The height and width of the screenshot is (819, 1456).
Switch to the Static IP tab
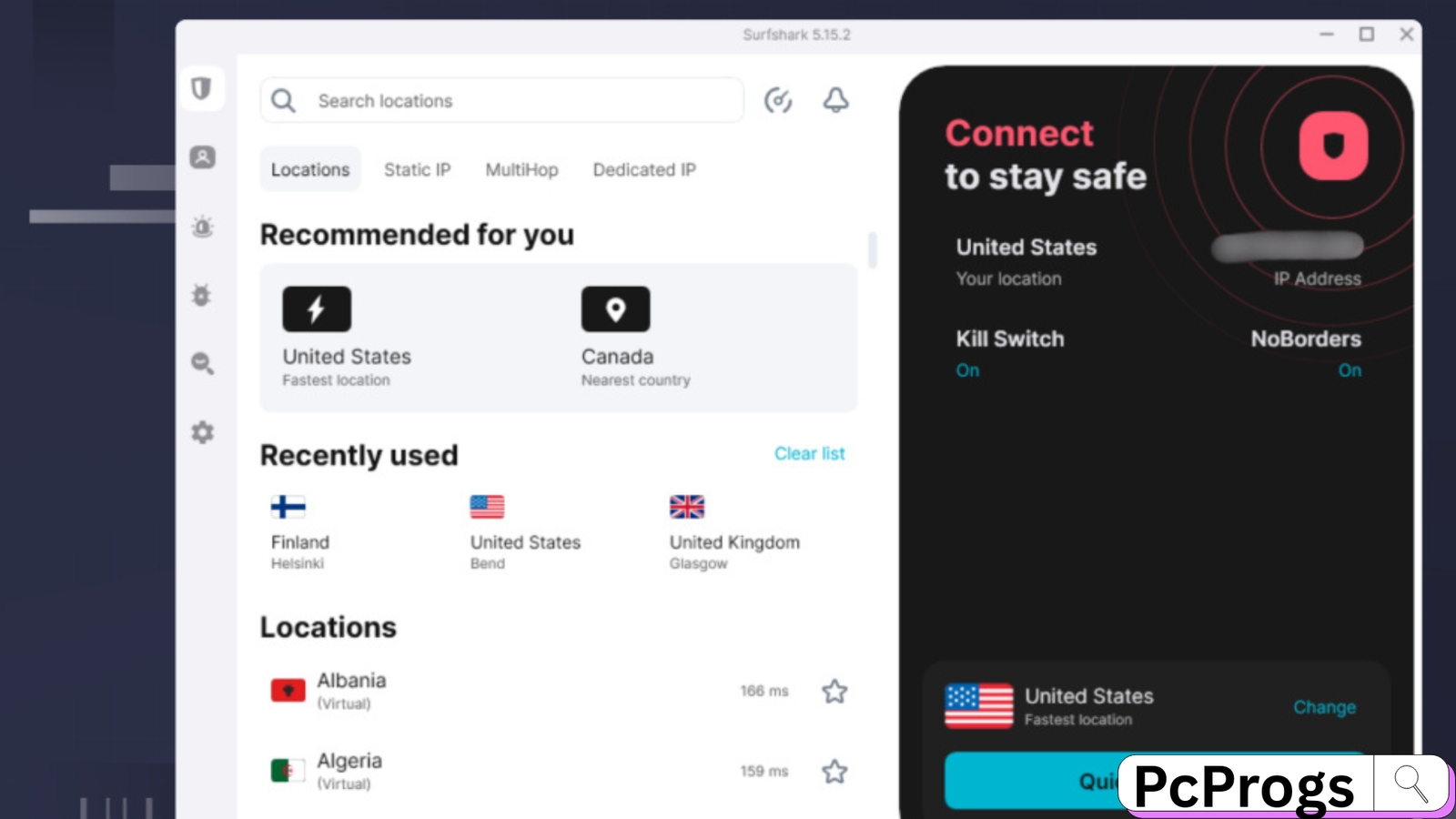(x=418, y=170)
